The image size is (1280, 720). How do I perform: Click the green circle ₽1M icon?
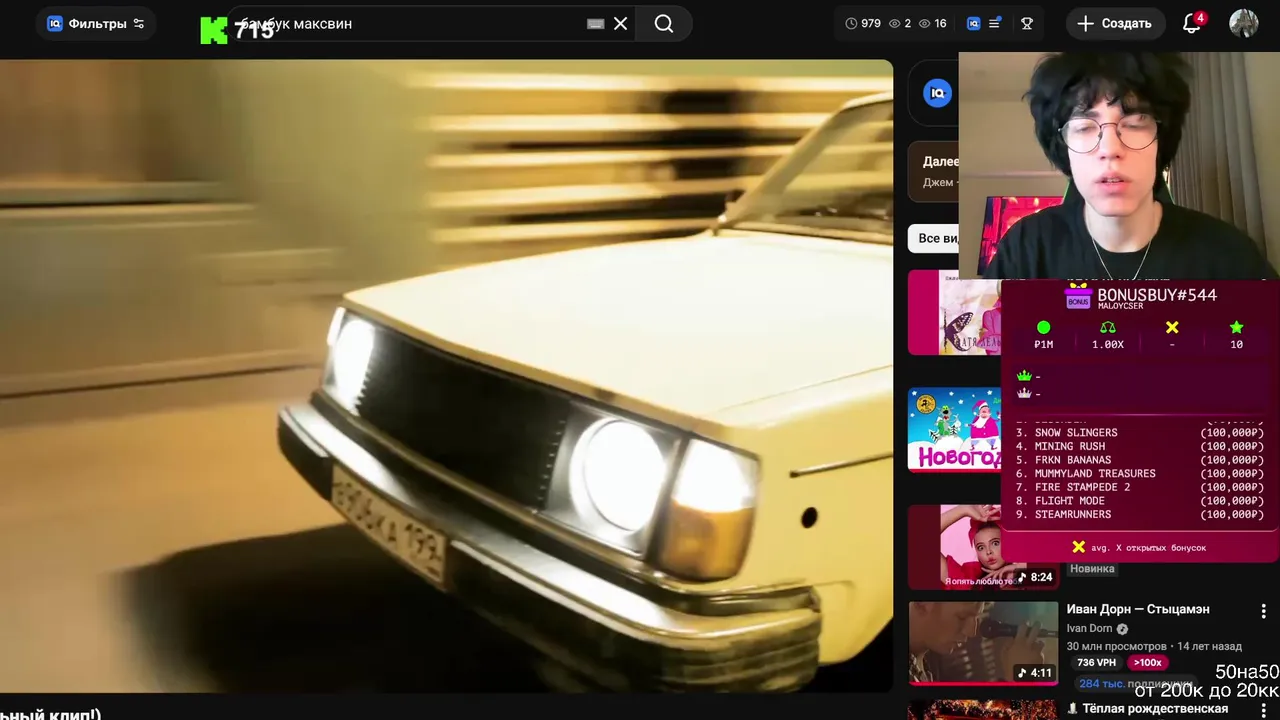[x=1043, y=327]
